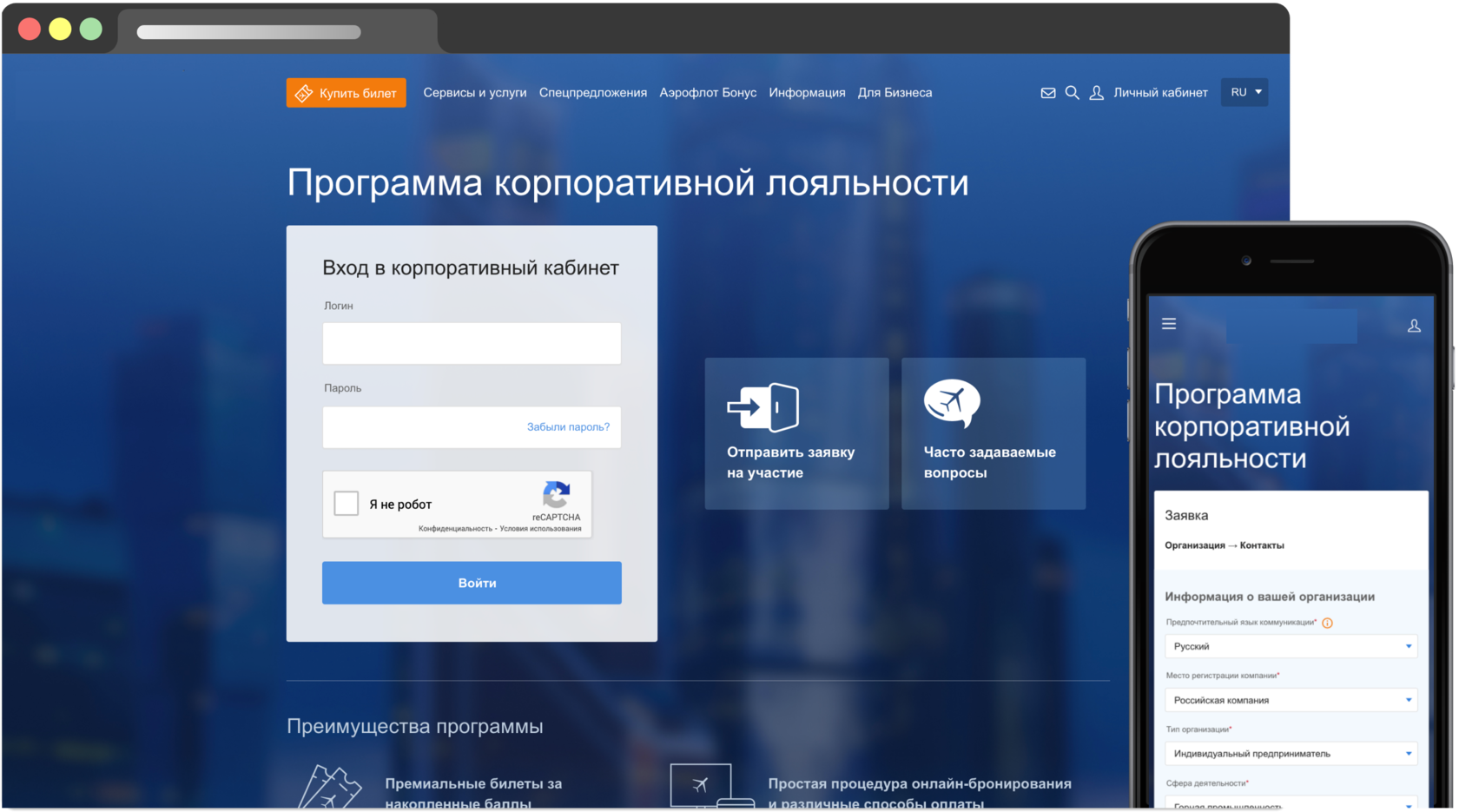Viewport: 1459px width, 812px height.
Task: Click the red close window button
Action: [x=30, y=29]
